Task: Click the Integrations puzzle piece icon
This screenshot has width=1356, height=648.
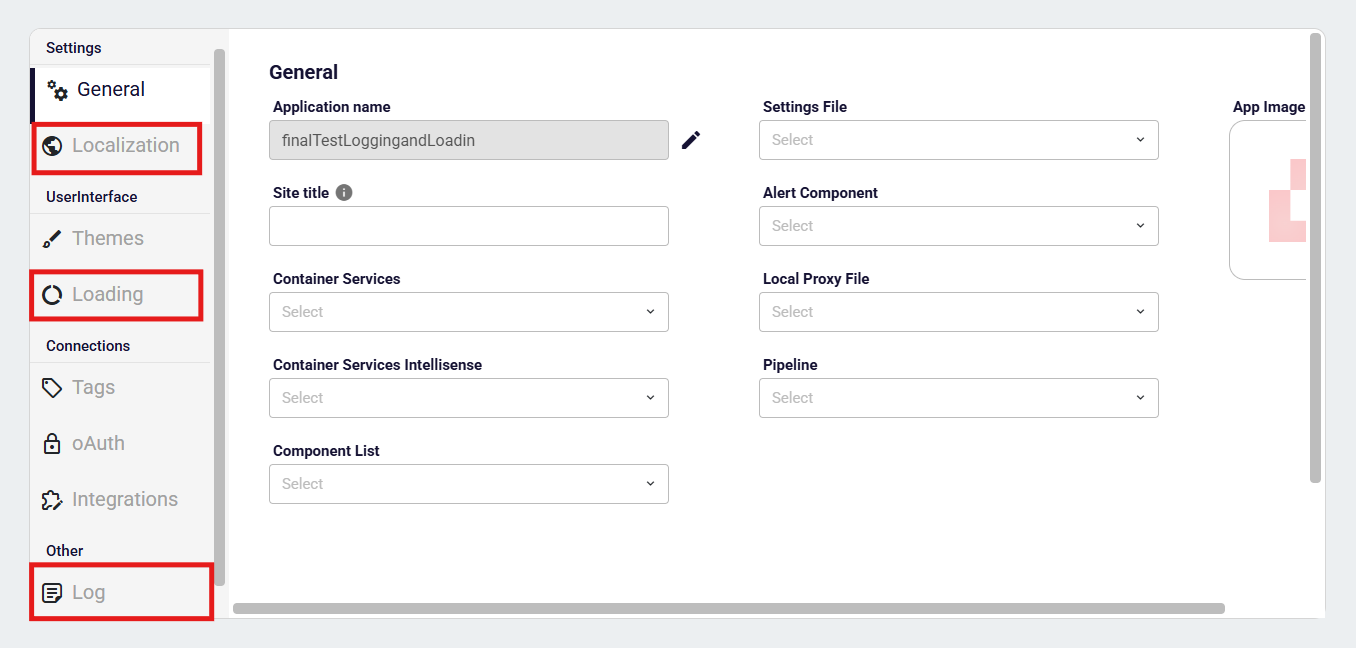Action: point(52,500)
